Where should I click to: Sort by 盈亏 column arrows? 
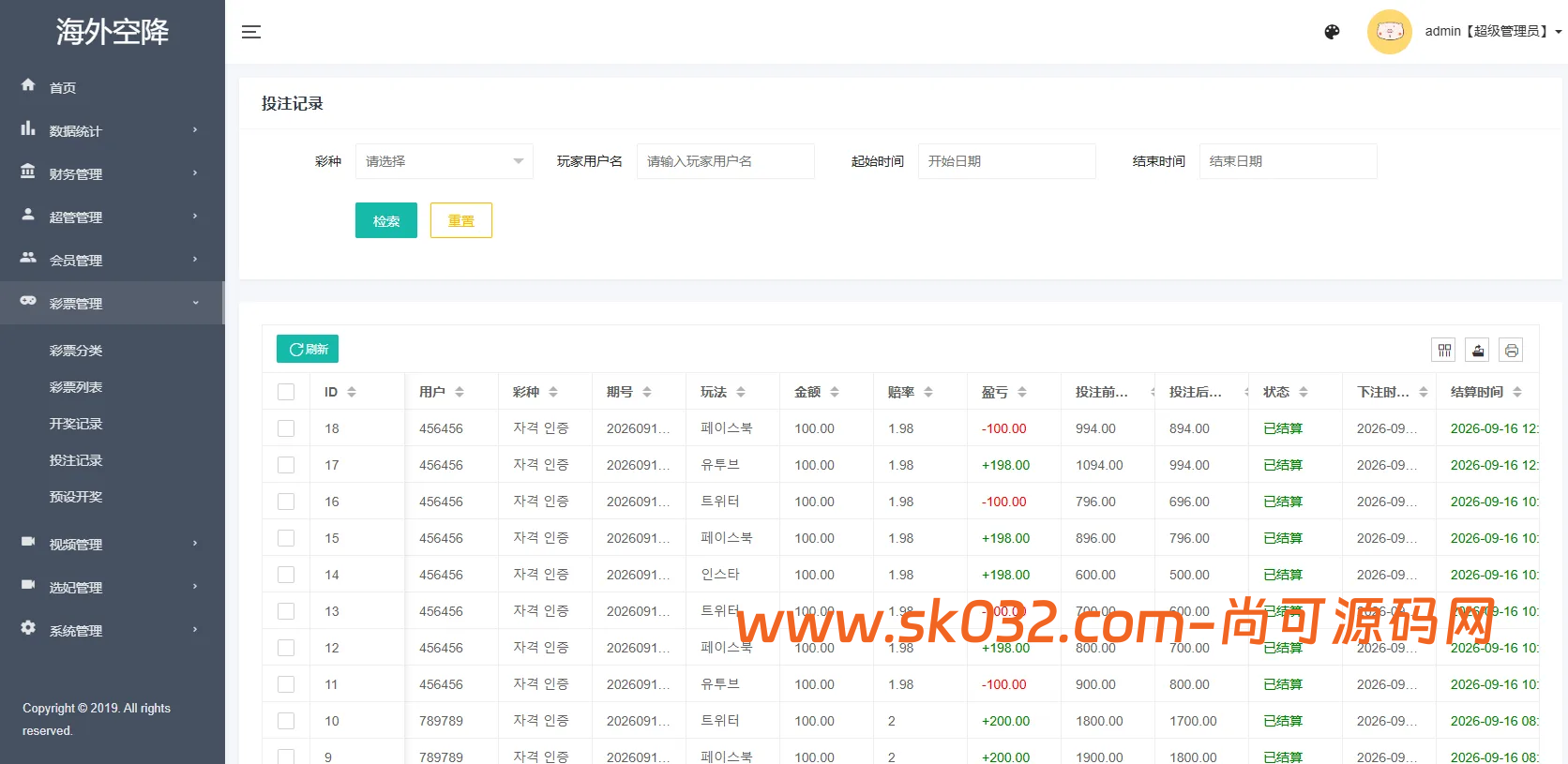(x=1022, y=392)
